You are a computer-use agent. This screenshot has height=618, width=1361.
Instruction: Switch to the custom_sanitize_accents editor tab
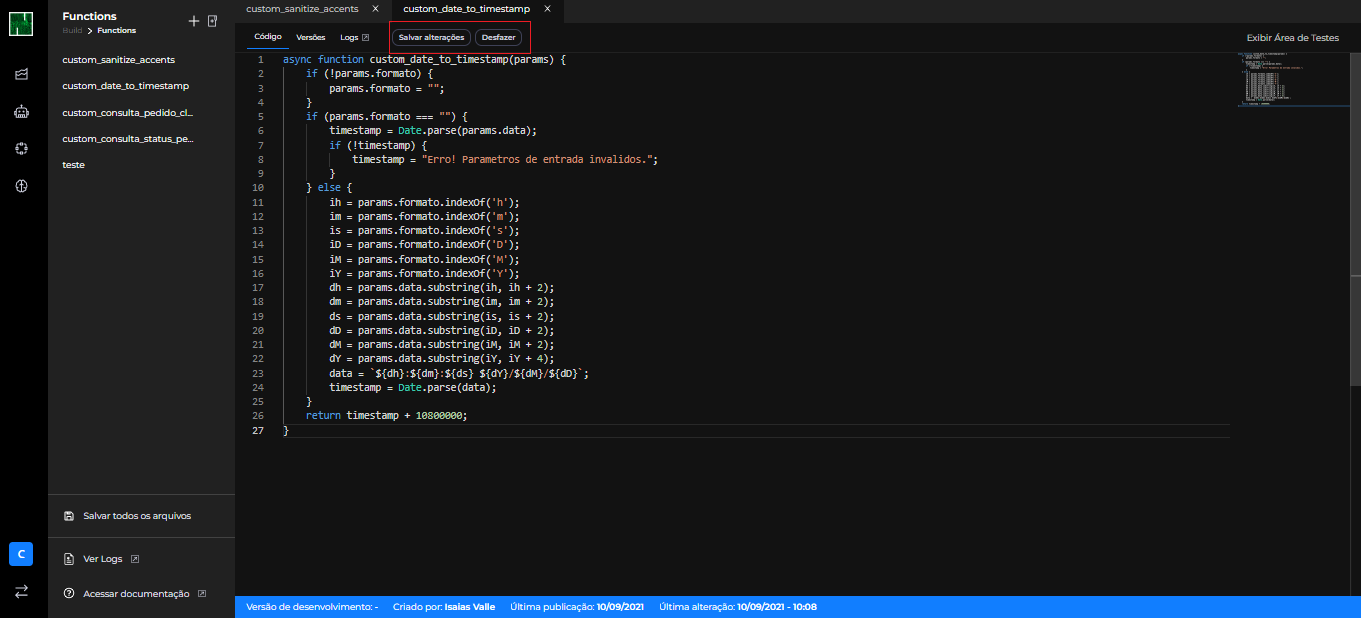tap(302, 9)
